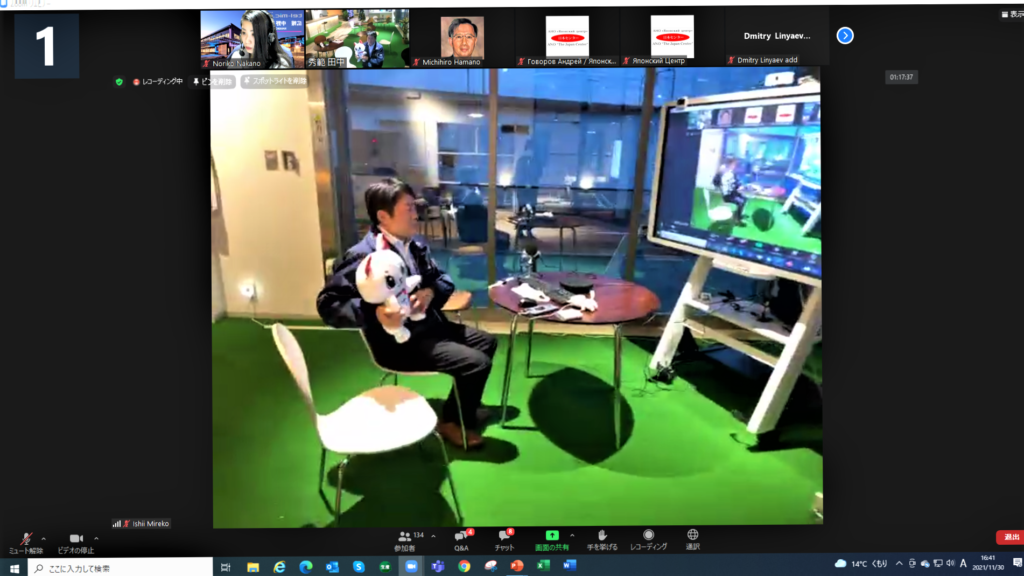Viewport: 1024px width, 576px height.
Task: Adjust volume via tray speaker icon
Action: click(950, 564)
